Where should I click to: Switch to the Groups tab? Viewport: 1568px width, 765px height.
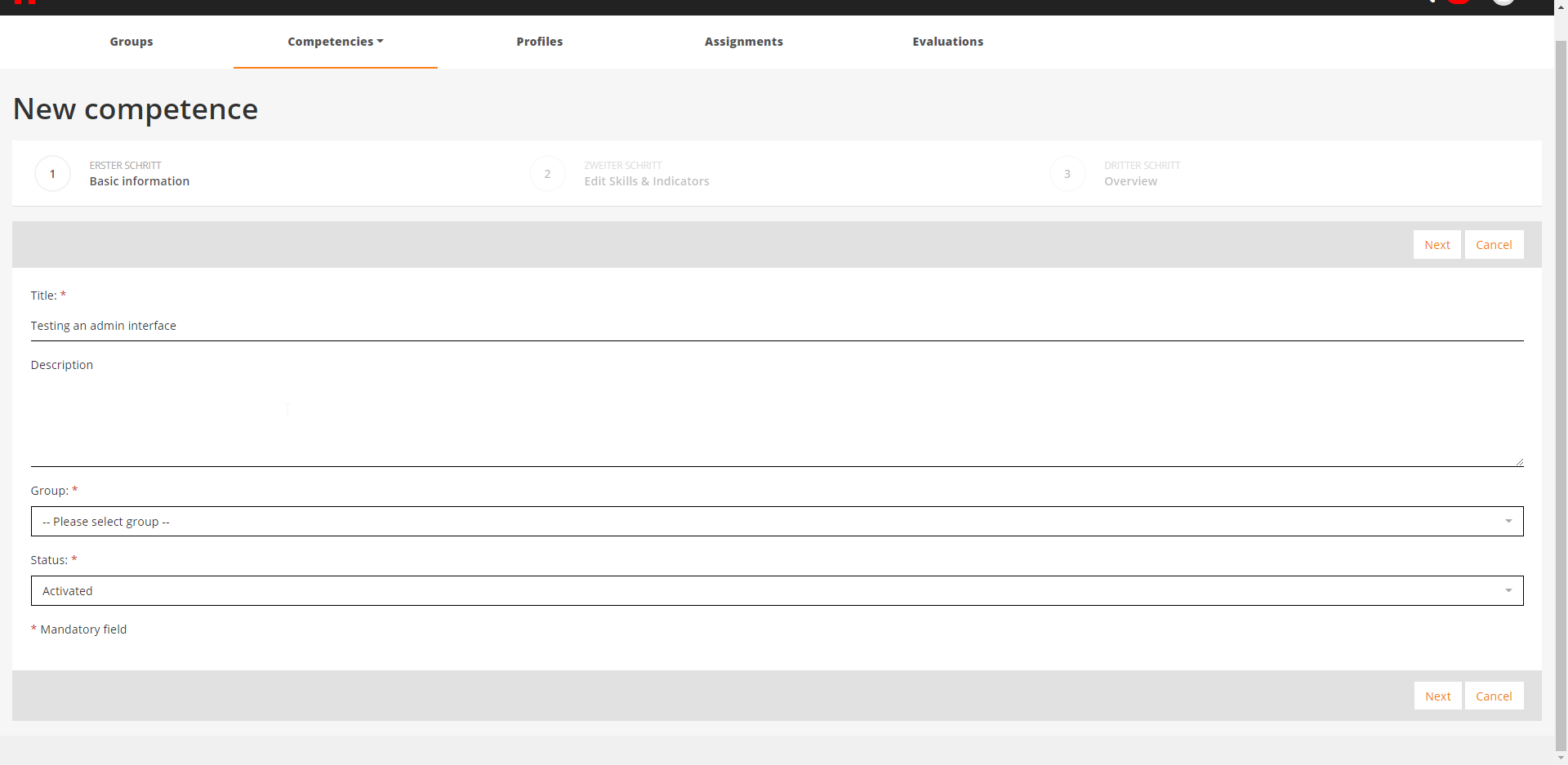131,42
